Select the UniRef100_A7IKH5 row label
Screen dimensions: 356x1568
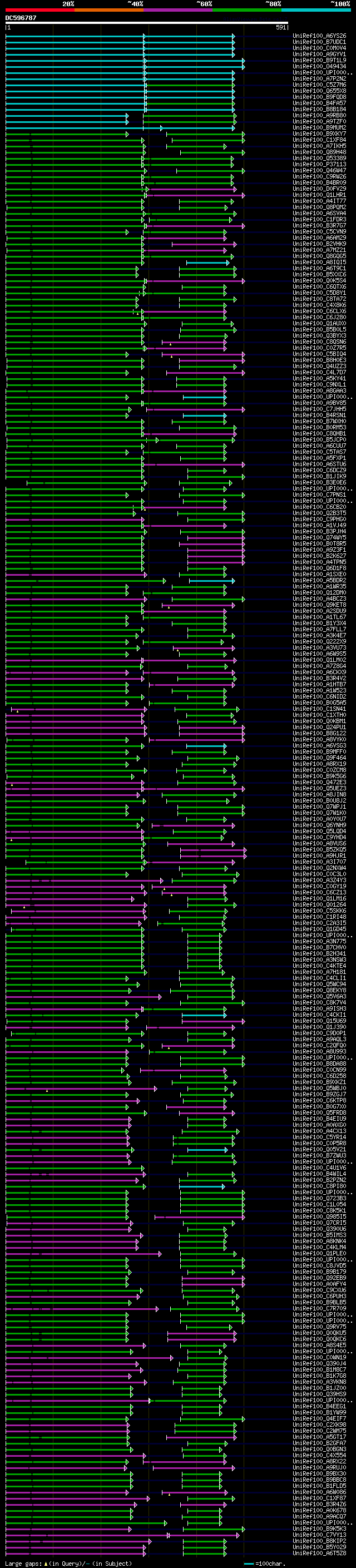(x=319, y=146)
